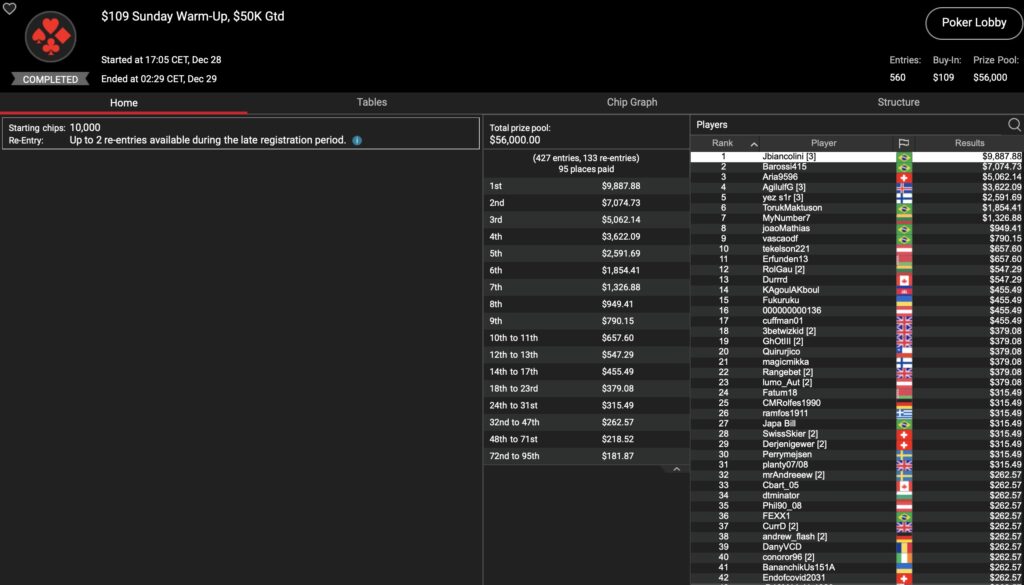Click the Finland flag beside yez s1r
Image resolution: width=1024 pixels, height=585 pixels.
[x=904, y=198]
